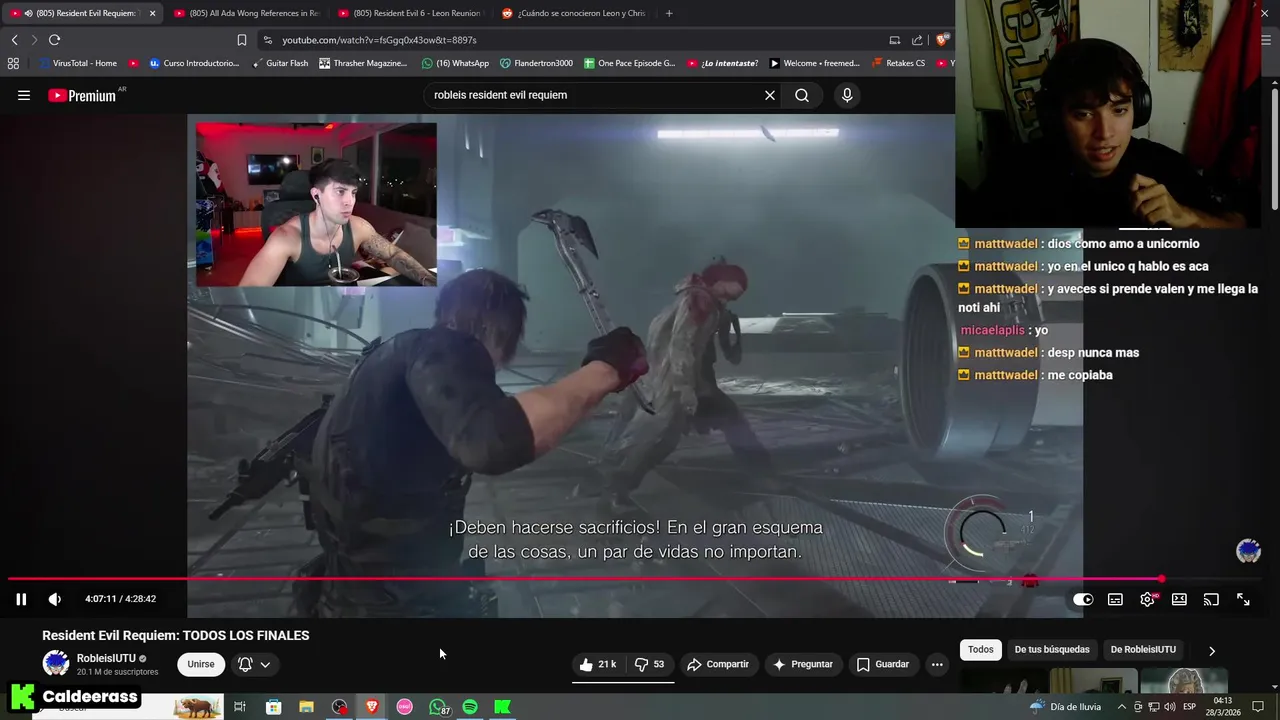Image resolution: width=1280 pixels, height=720 pixels.
Task: Start voice search with the microphone
Action: point(847,95)
